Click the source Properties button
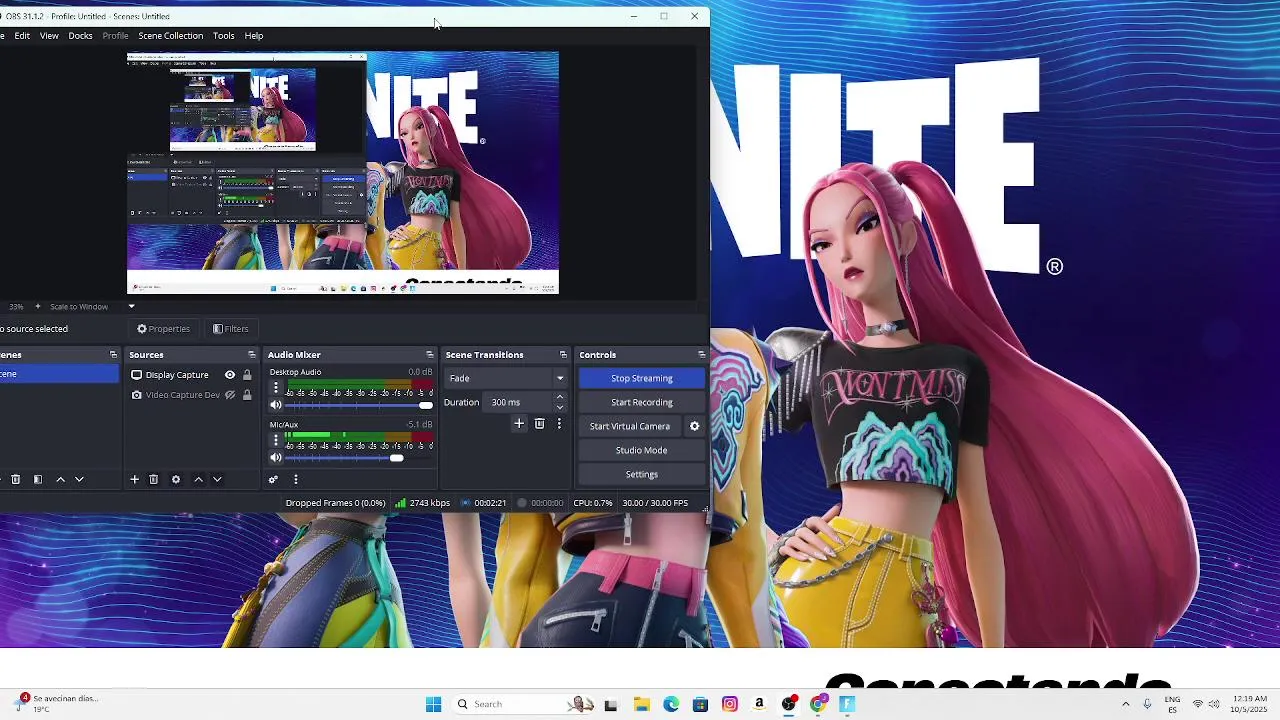The height and width of the screenshot is (720, 1280). pos(164,329)
